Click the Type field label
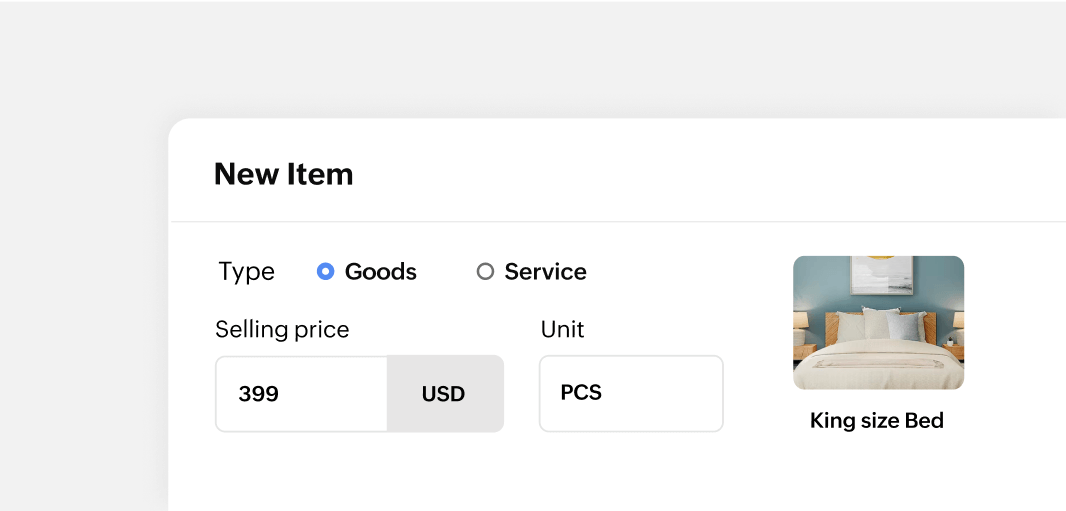 (x=246, y=272)
